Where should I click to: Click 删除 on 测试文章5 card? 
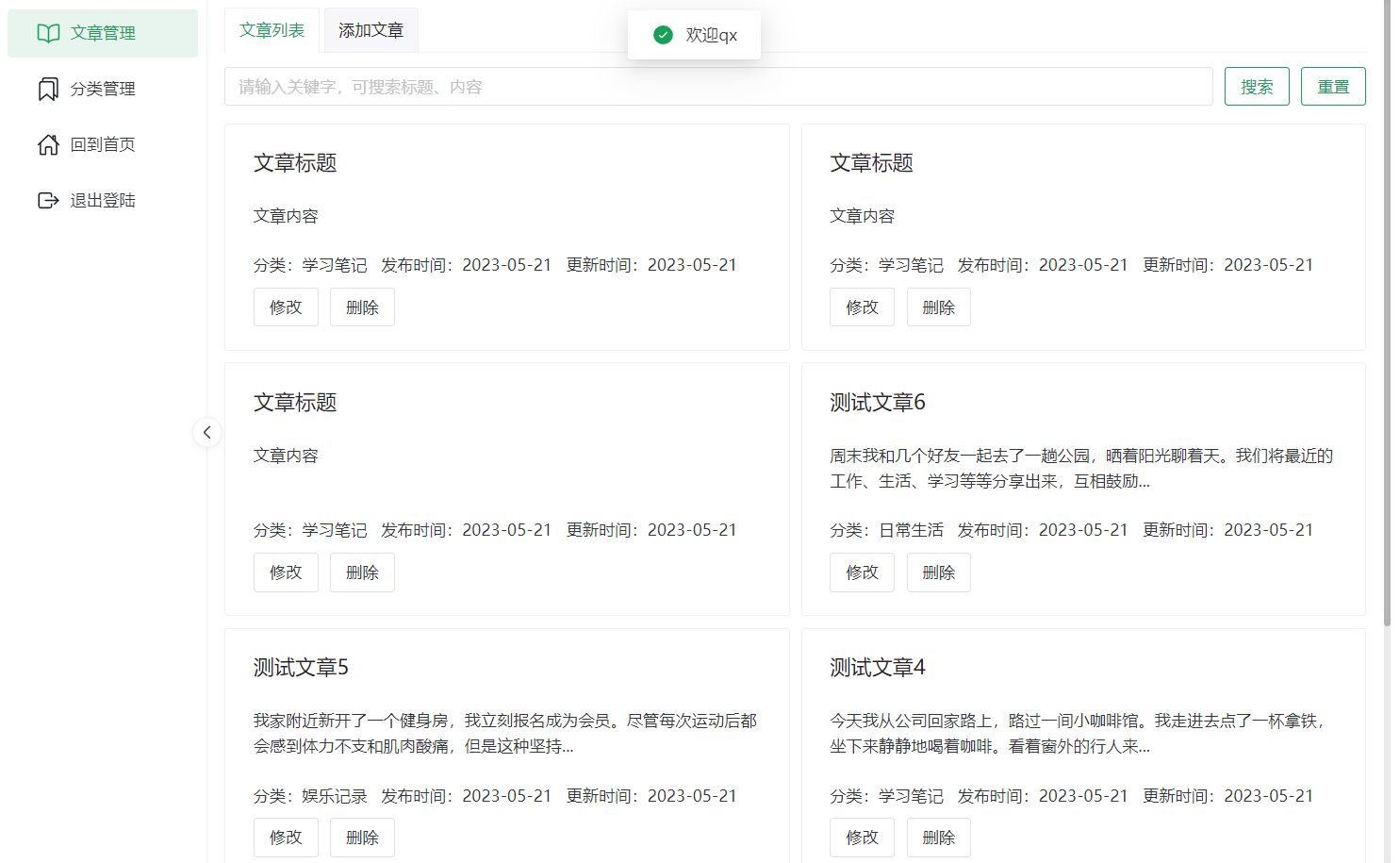(x=361, y=837)
